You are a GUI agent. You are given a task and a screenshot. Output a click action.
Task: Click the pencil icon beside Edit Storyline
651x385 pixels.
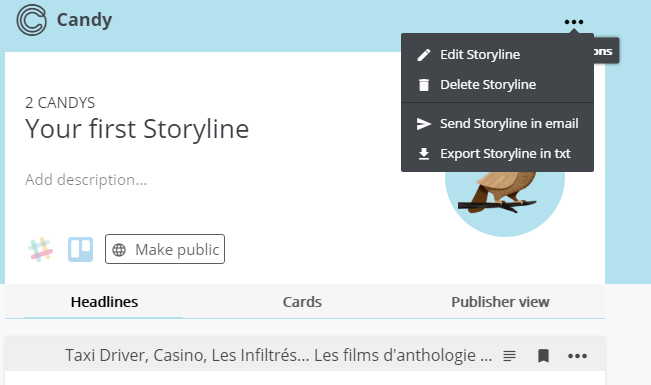coord(423,55)
